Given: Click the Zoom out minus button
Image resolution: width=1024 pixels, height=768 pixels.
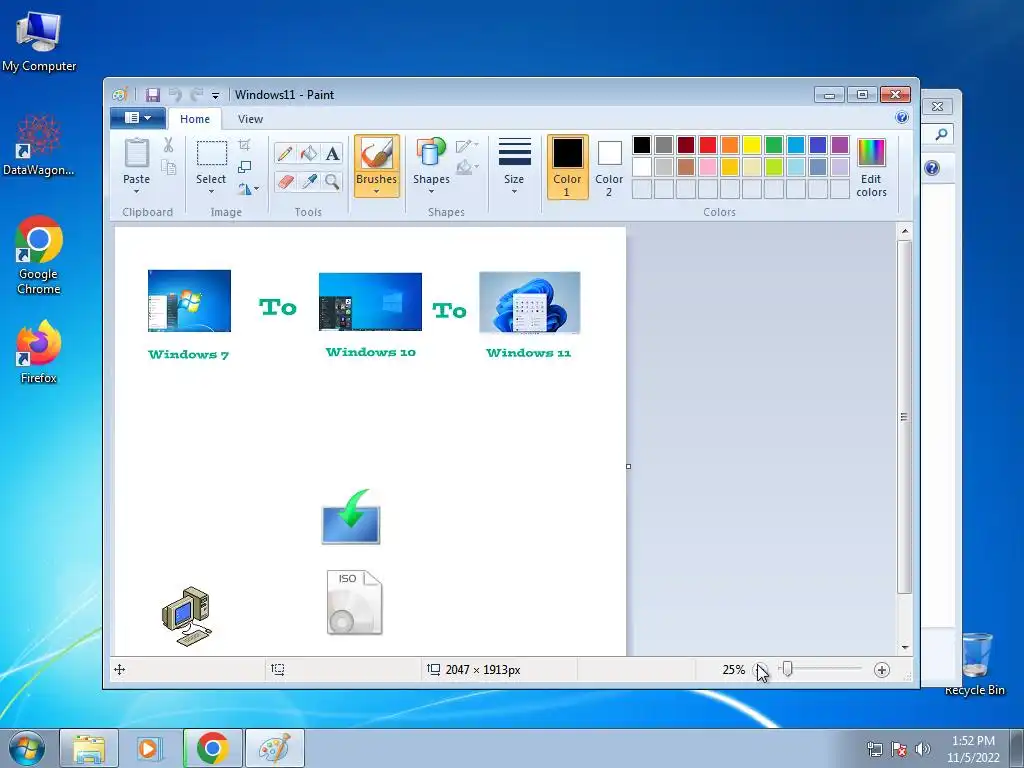Looking at the screenshot, I should (x=760, y=669).
